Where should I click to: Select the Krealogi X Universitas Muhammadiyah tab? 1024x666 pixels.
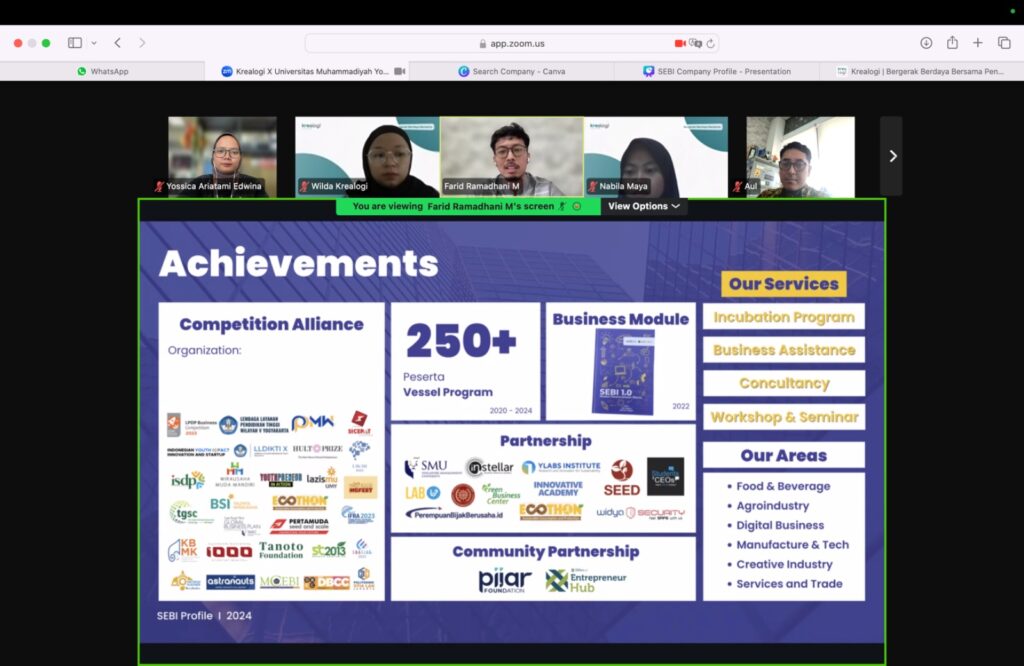coord(306,71)
